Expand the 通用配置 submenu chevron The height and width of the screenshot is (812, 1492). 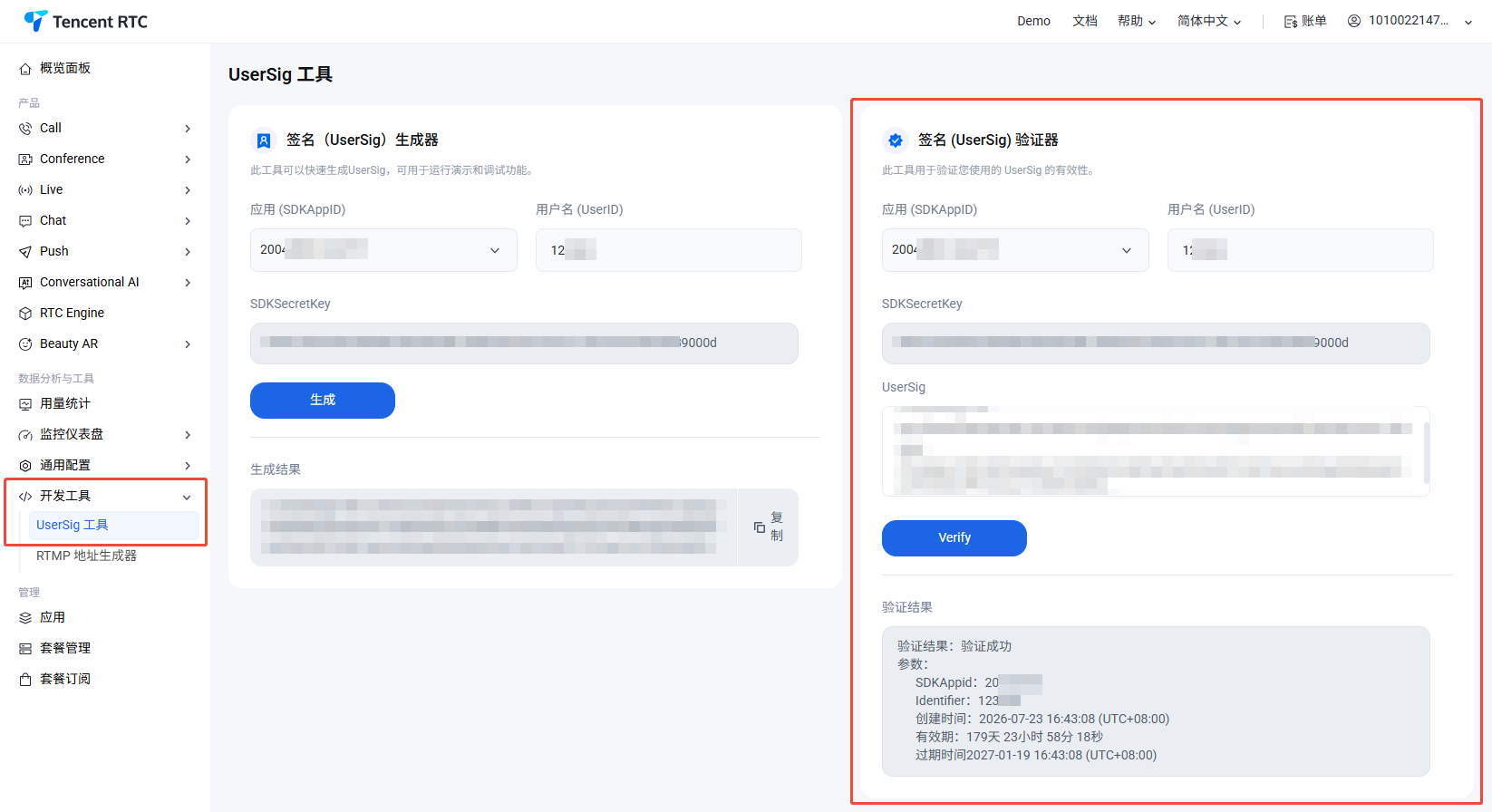188,466
